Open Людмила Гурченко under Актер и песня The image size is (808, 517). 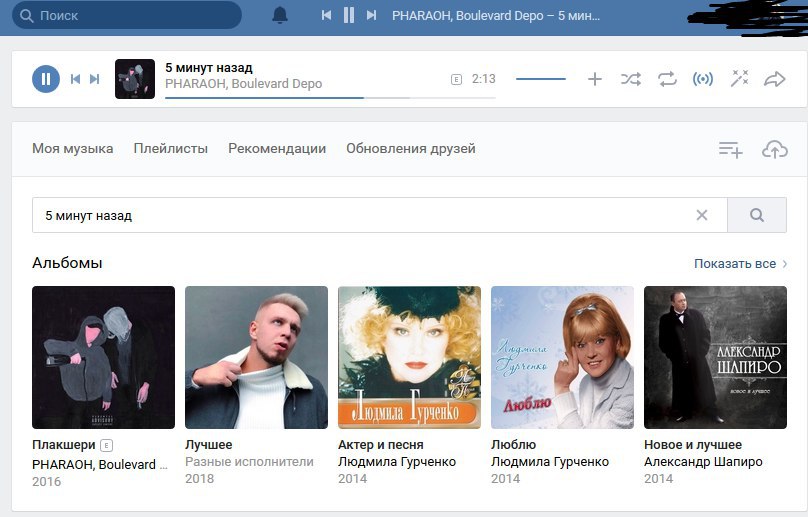pos(397,462)
